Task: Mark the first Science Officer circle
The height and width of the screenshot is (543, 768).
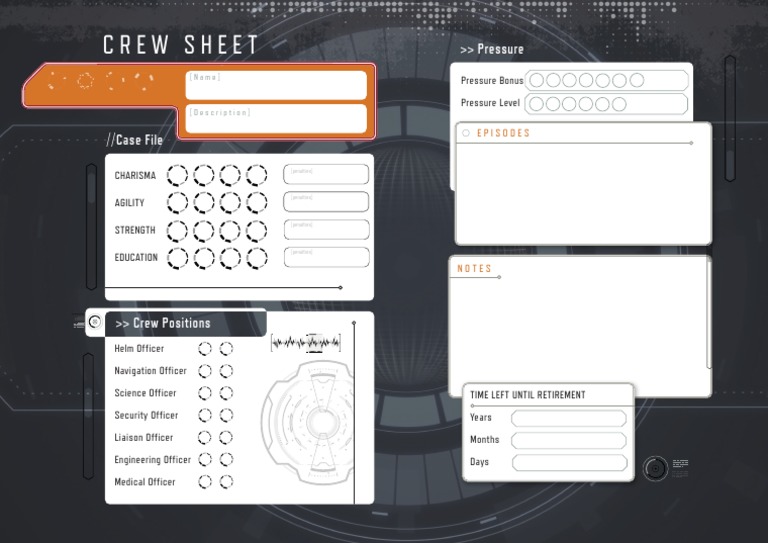Action: tap(205, 393)
